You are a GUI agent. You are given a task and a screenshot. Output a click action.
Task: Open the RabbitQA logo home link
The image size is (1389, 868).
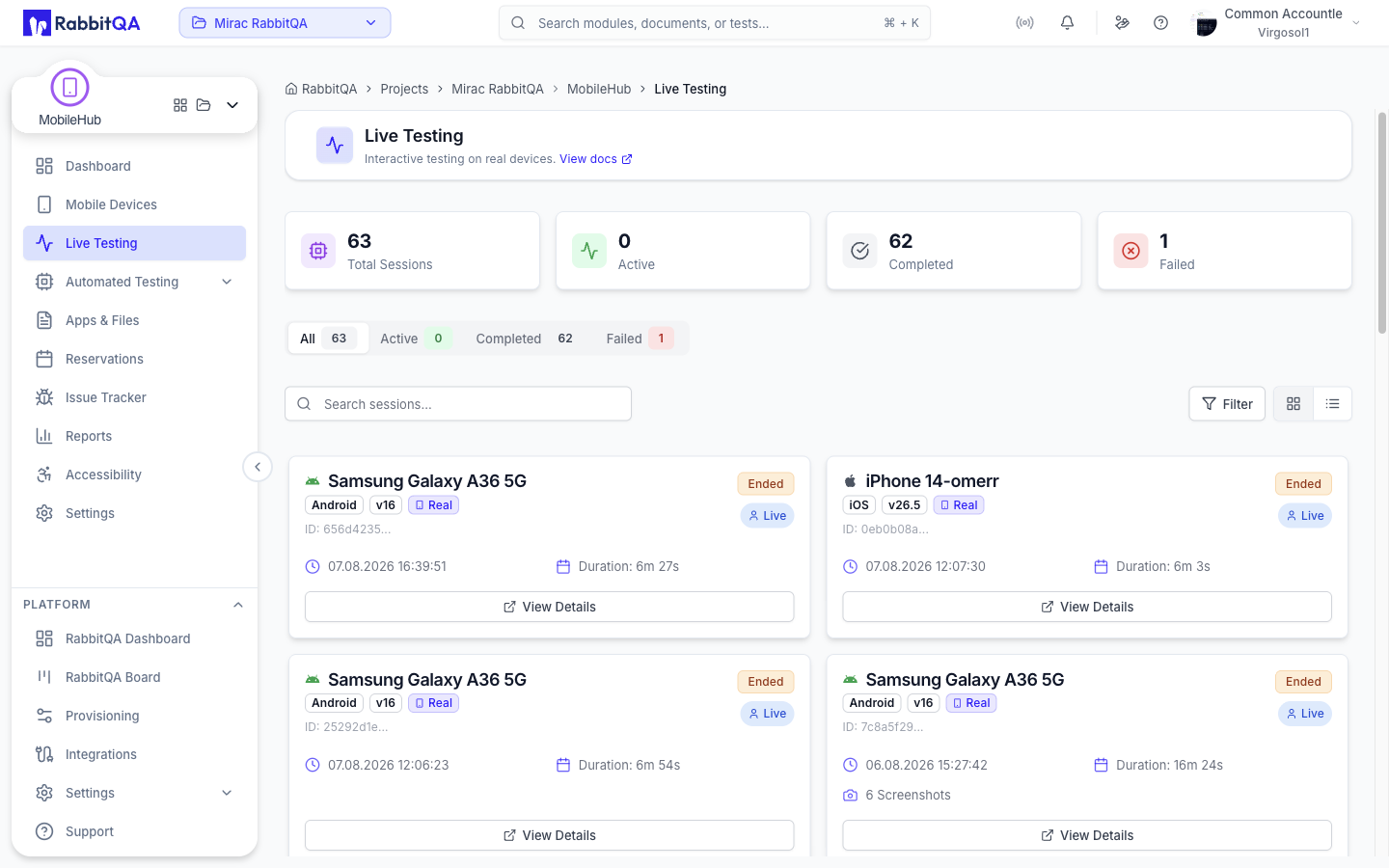[x=82, y=23]
